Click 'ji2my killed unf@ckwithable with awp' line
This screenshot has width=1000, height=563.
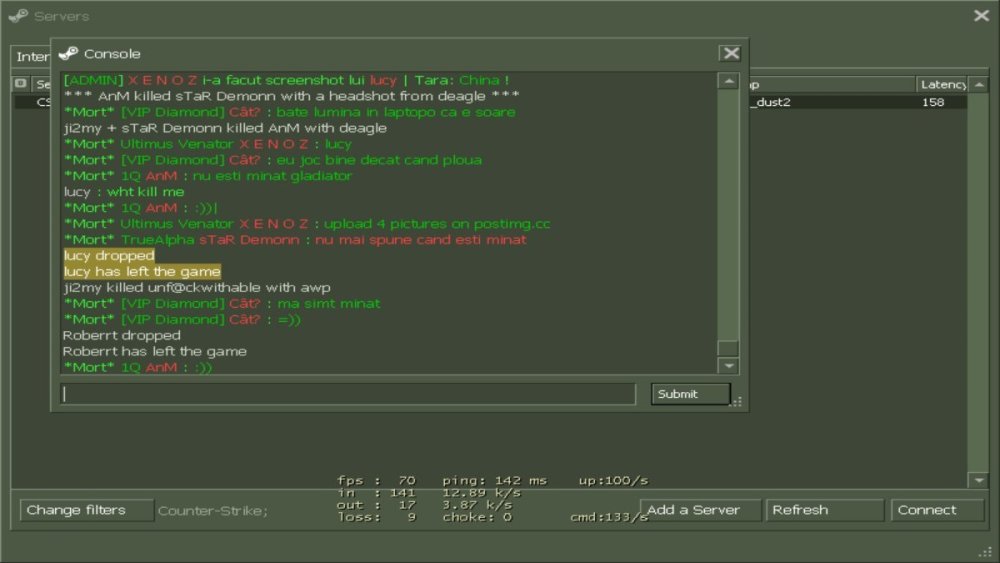[x=197, y=288]
